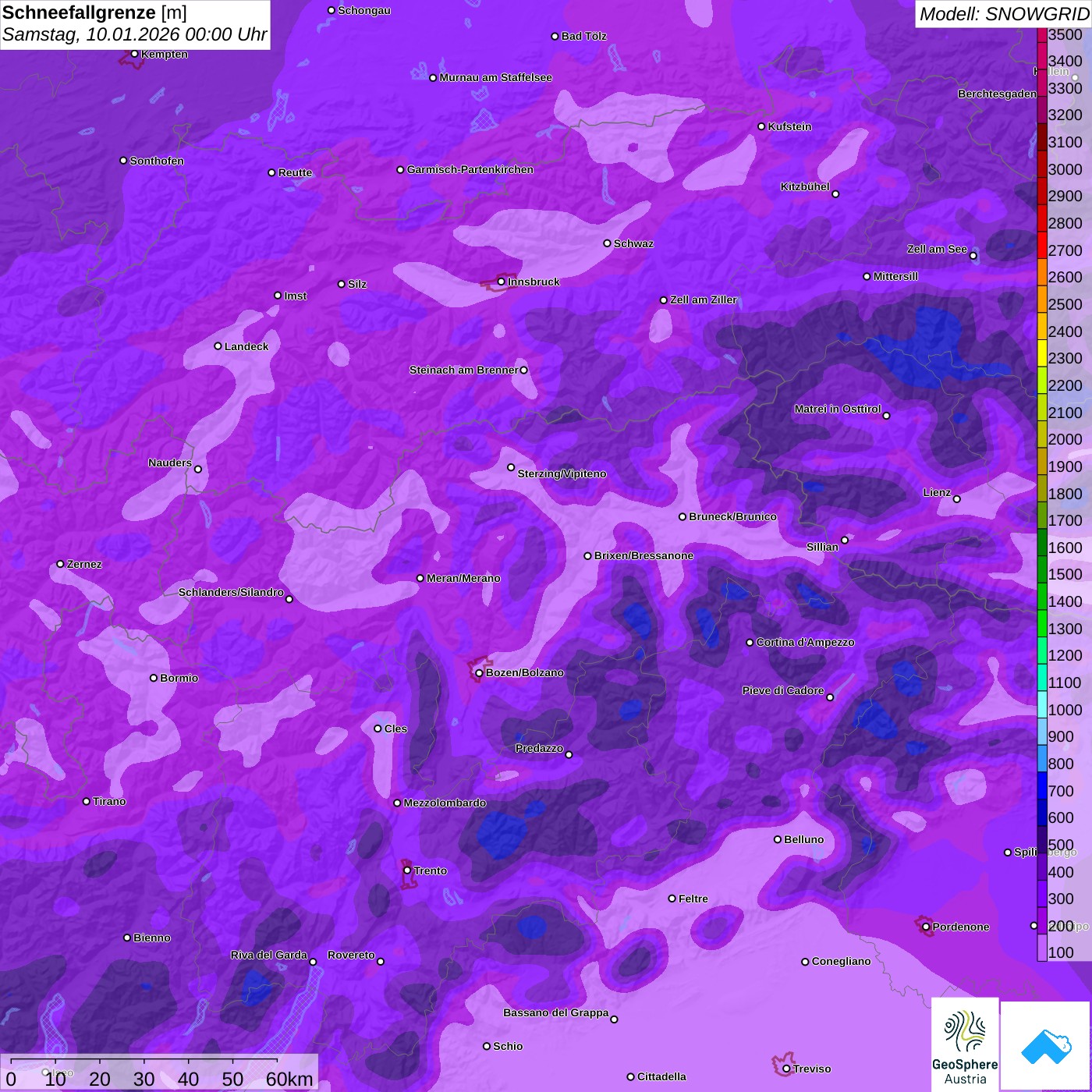Click the Berchtesgaden label
Viewport: 1092px width, 1092px height.
pos(998,94)
